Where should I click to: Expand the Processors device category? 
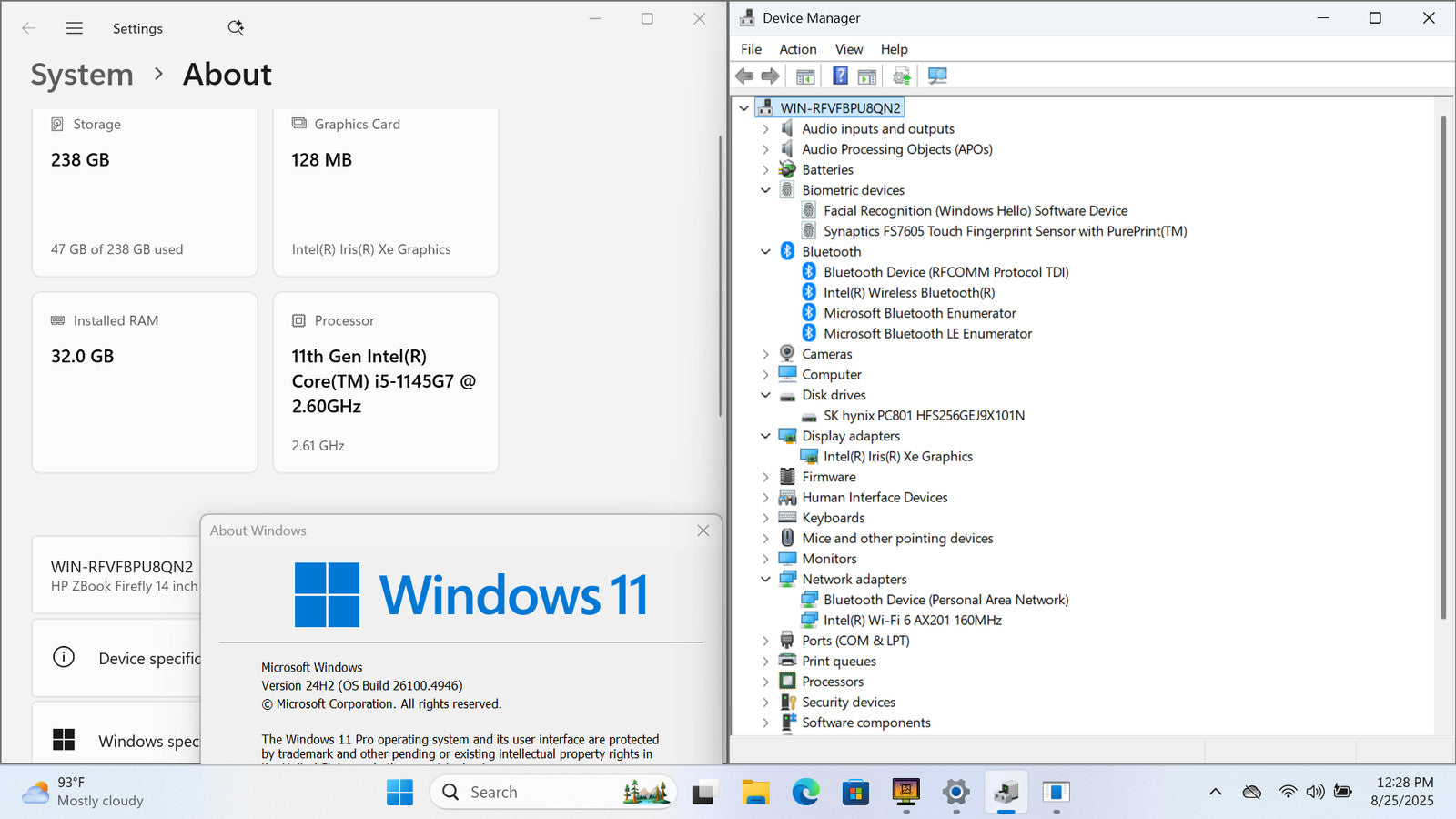(x=765, y=682)
